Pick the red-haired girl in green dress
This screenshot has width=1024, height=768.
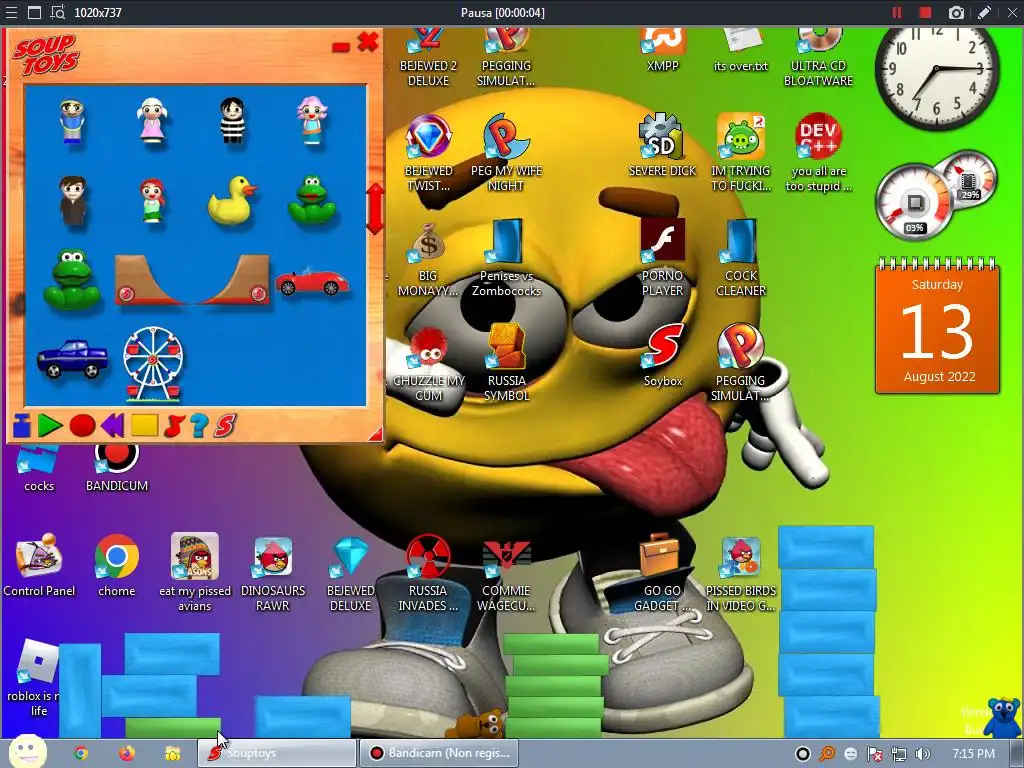point(152,201)
